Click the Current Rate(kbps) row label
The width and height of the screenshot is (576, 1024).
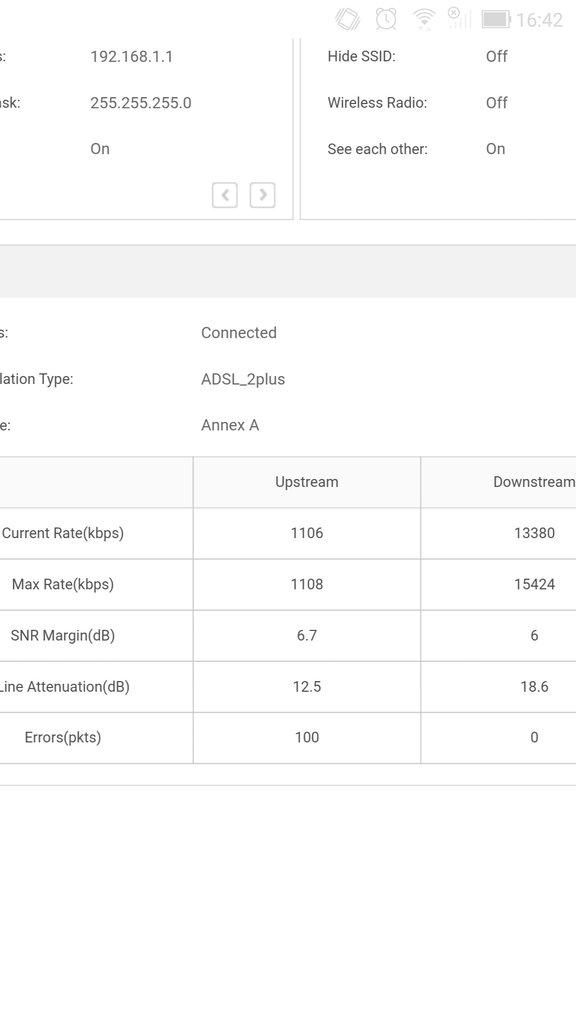(x=63, y=533)
